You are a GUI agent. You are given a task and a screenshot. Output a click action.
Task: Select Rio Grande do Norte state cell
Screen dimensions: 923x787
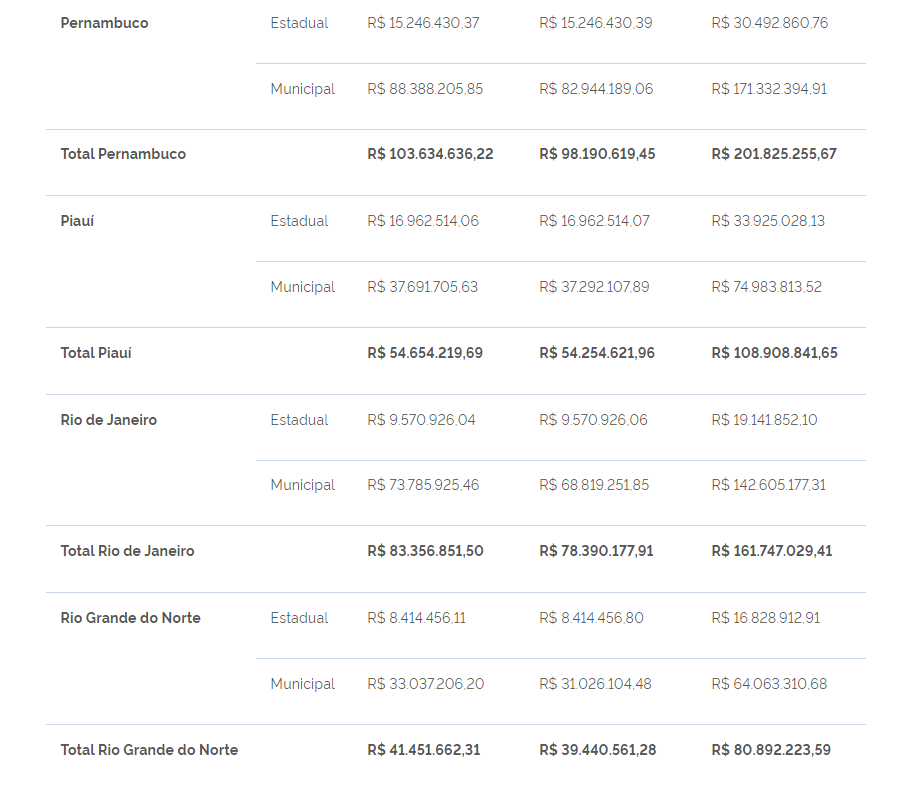(x=131, y=618)
